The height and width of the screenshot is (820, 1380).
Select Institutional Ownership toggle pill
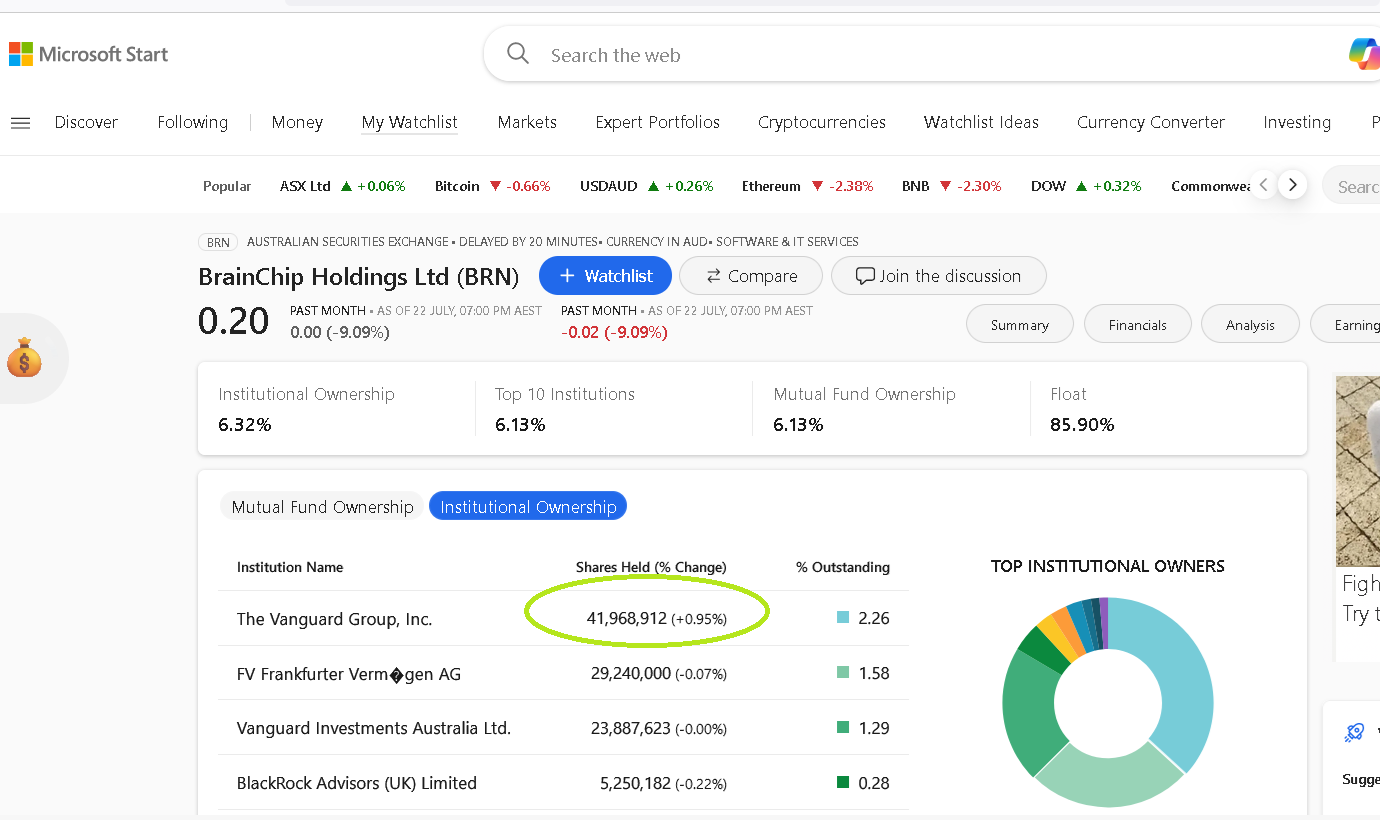tap(528, 507)
